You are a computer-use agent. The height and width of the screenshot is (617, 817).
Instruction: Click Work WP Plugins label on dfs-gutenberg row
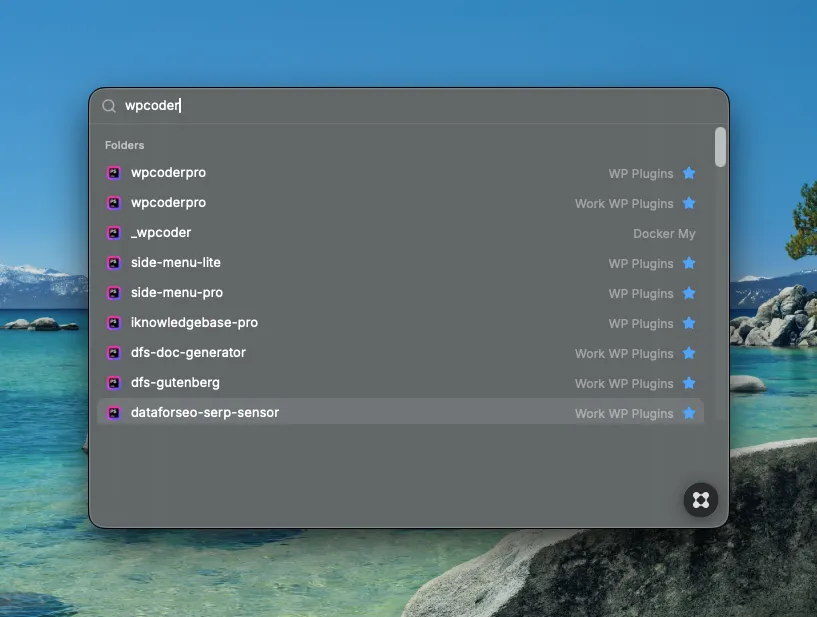(624, 384)
